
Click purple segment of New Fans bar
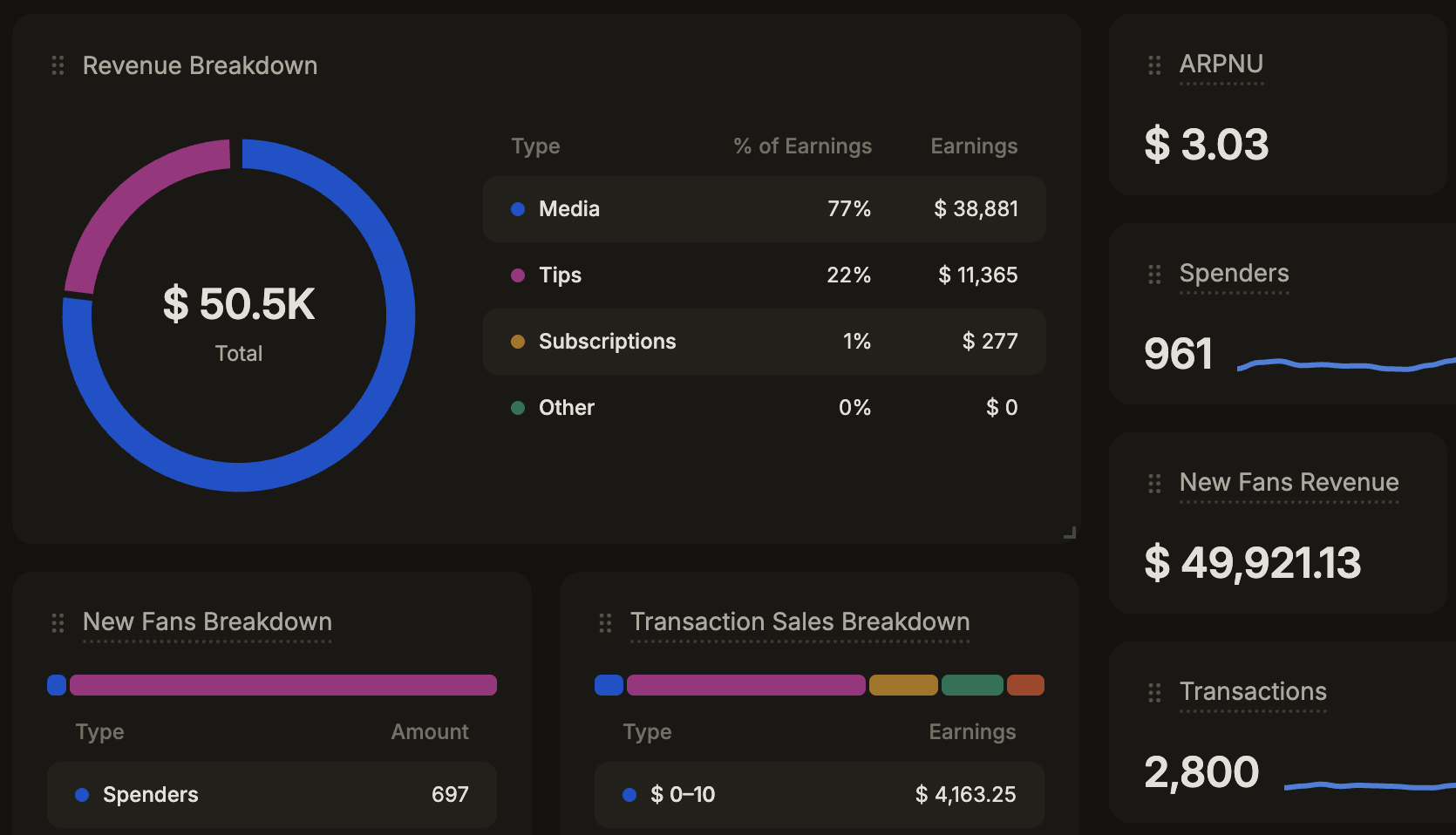283,685
